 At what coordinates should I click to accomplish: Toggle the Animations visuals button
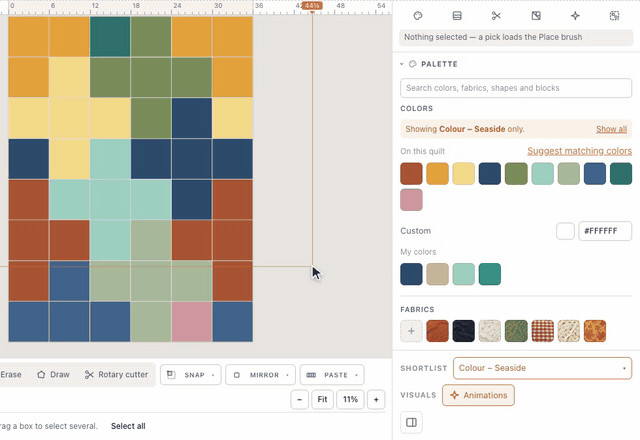pos(478,395)
